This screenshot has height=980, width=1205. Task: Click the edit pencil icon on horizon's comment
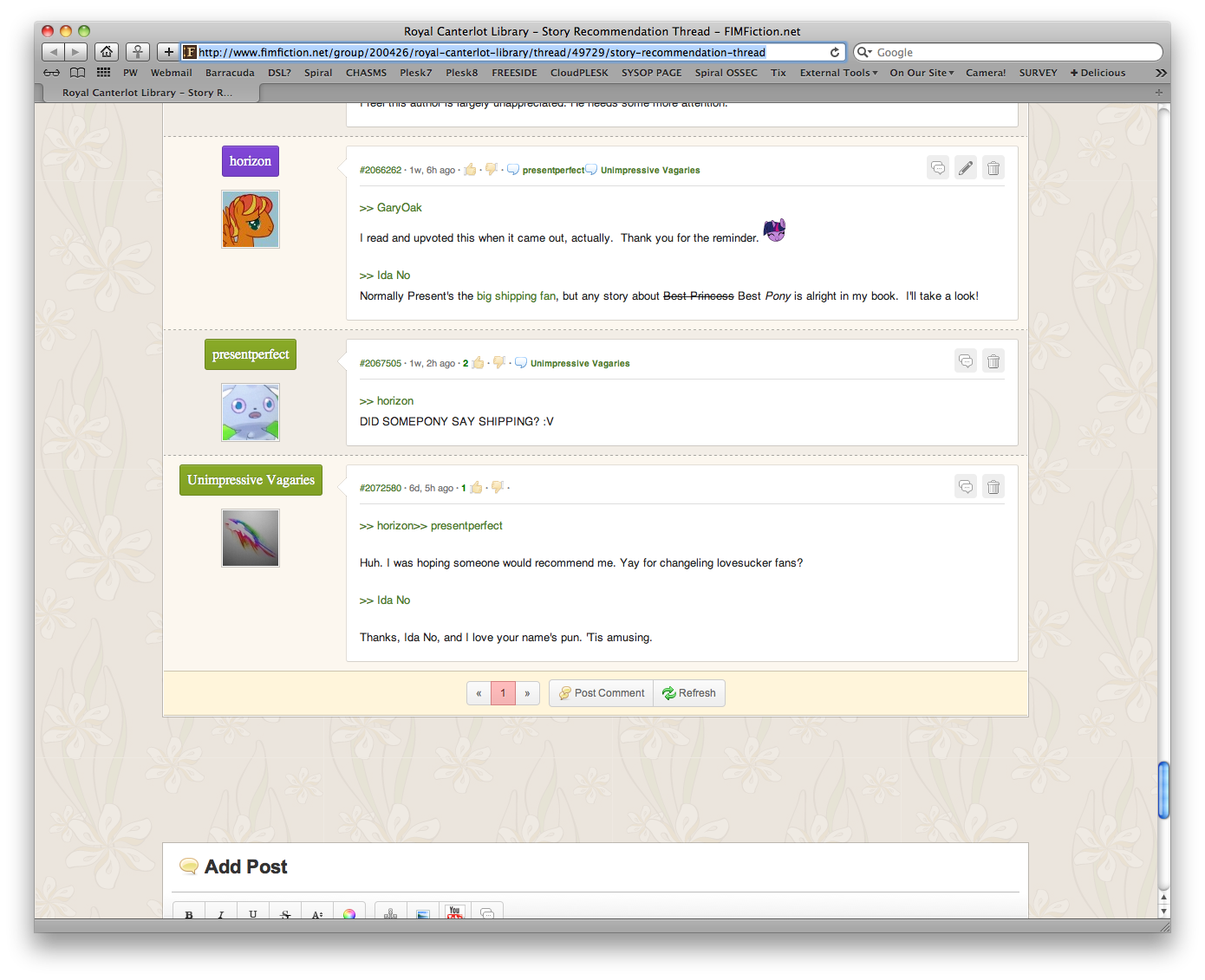[x=965, y=168]
